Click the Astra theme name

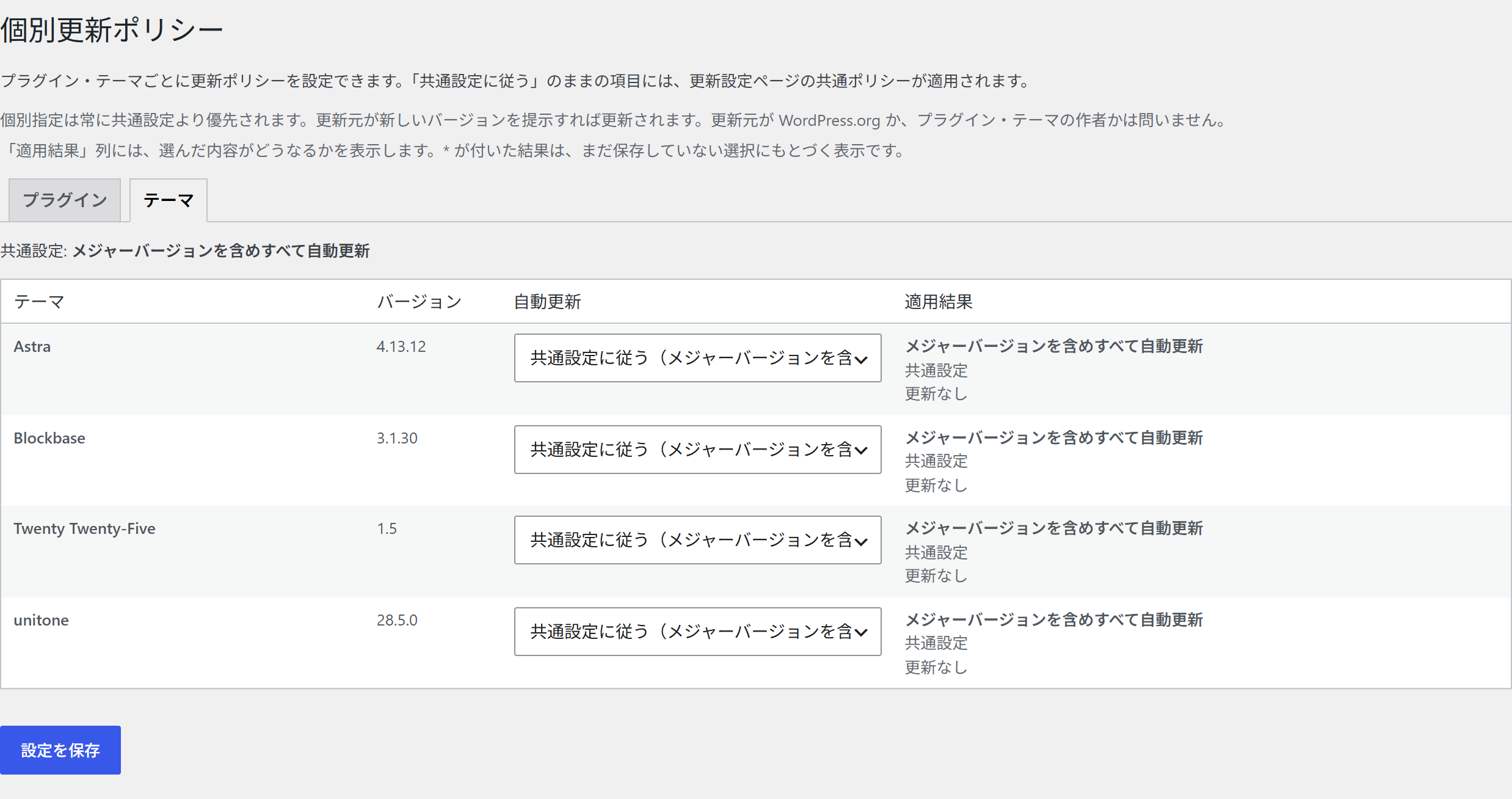(x=32, y=346)
